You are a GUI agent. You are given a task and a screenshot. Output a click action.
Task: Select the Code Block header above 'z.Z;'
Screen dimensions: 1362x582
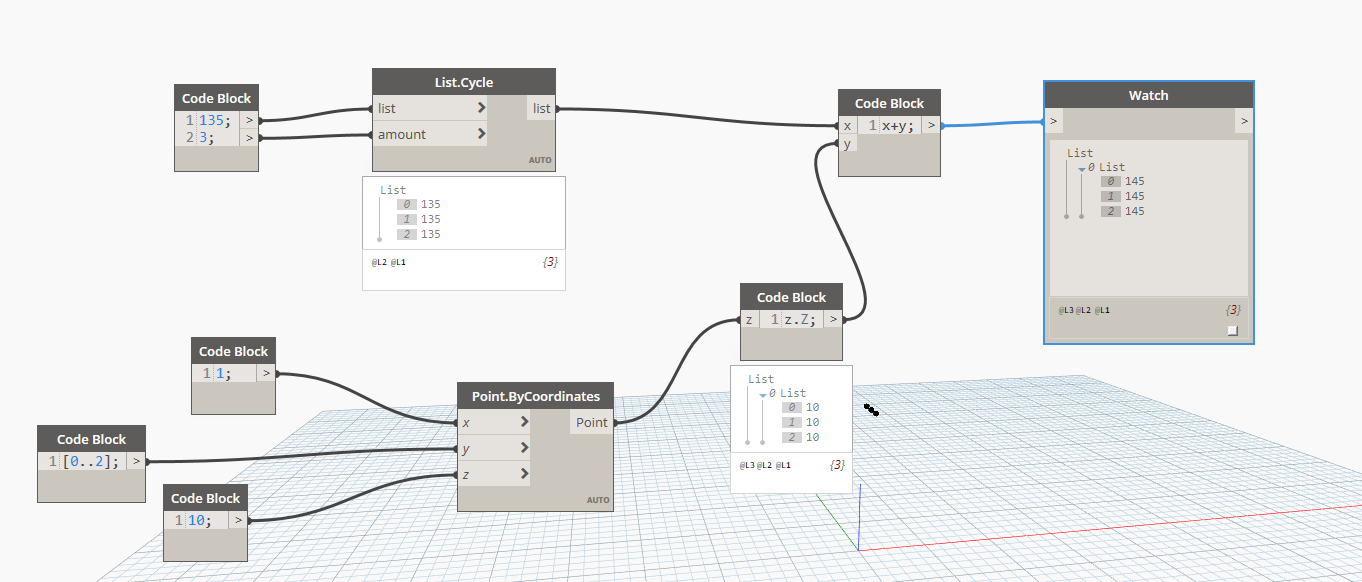[791, 297]
